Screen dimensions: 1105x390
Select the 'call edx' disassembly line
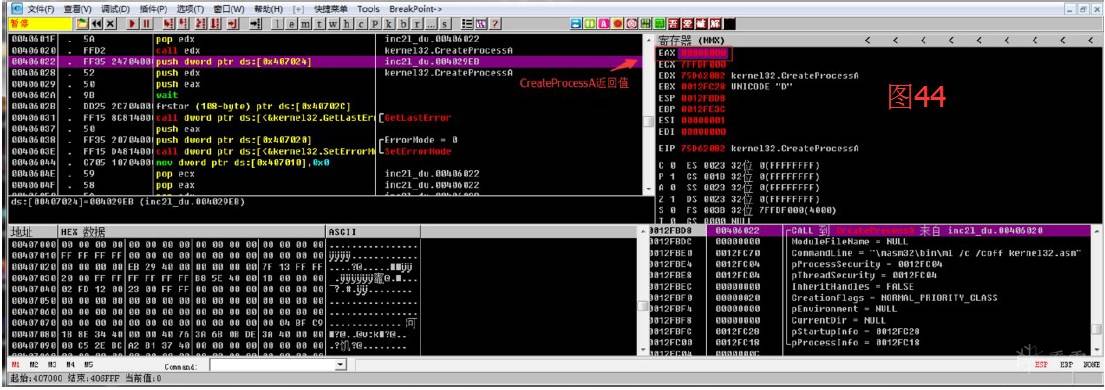(326, 51)
